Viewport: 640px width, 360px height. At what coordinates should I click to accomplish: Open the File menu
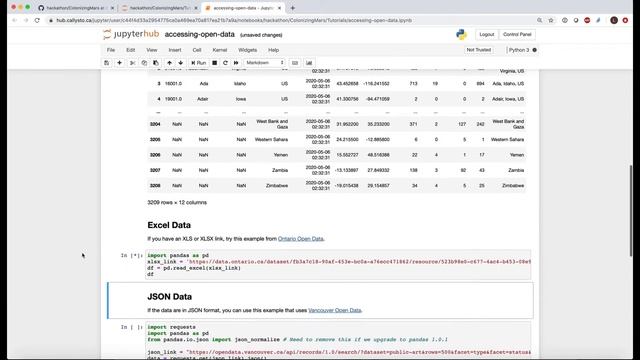pos(111,50)
